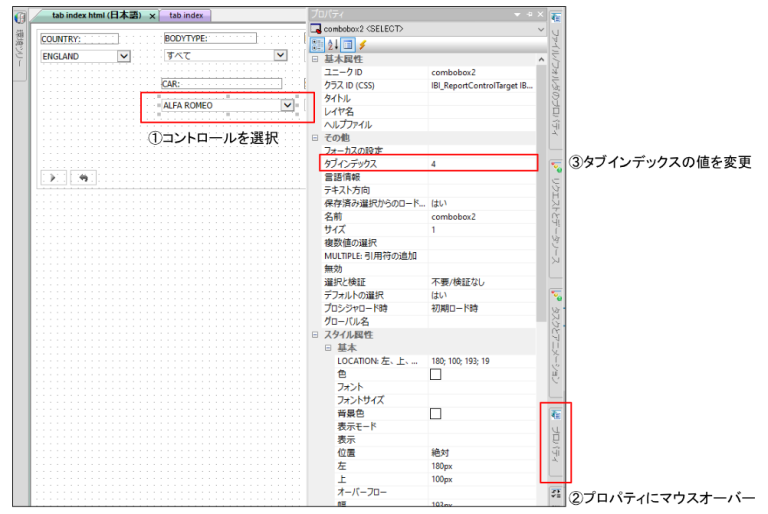Viewport: 768px width, 514px height.
Task: Open the ALFA ROMEO car dropdown
Action: (288, 105)
